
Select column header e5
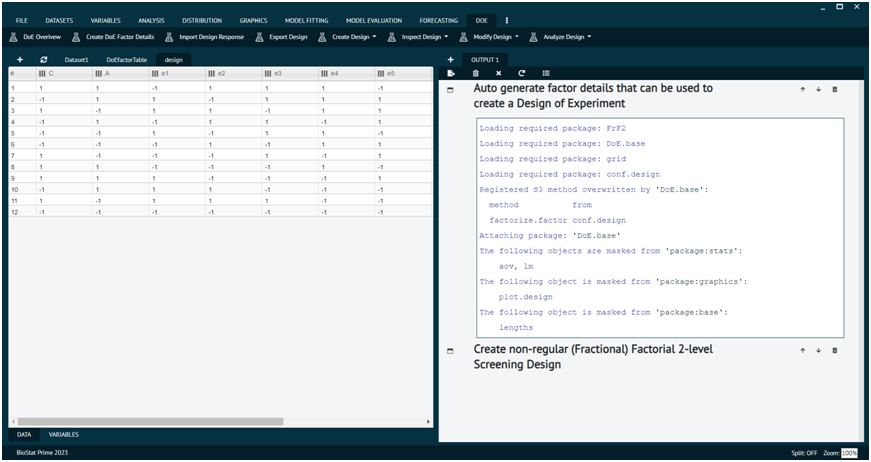(x=403, y=73)
